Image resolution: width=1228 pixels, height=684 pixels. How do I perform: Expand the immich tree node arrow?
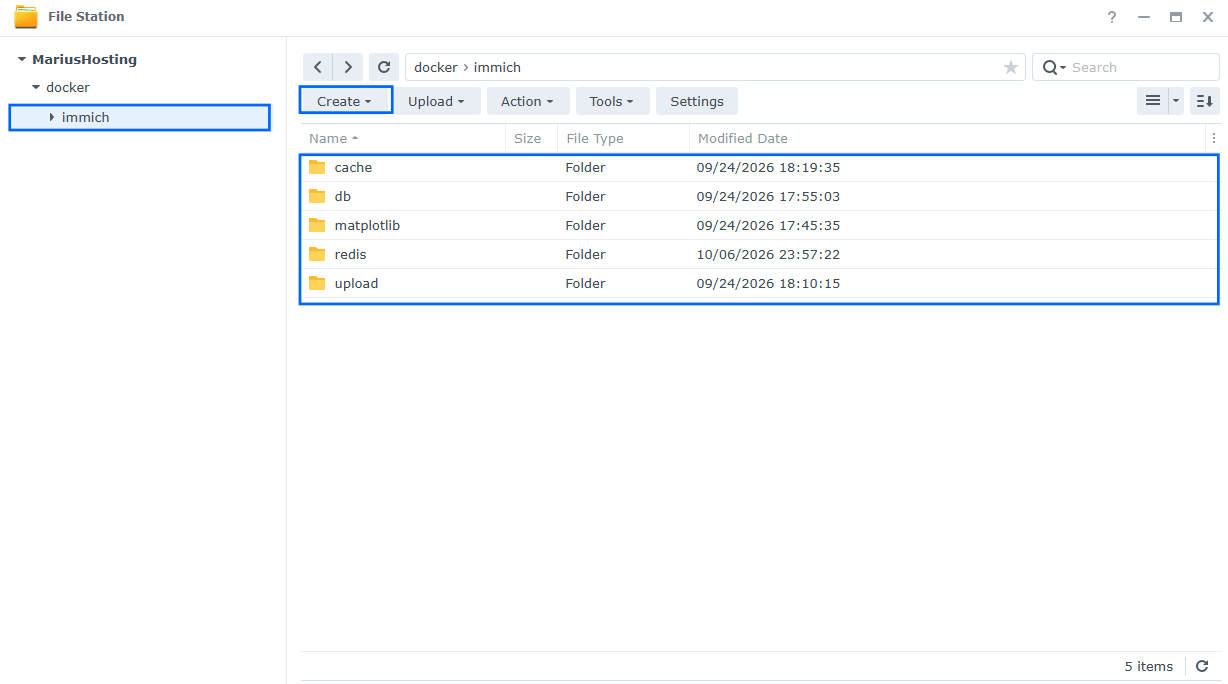click(x=52, y=117)
